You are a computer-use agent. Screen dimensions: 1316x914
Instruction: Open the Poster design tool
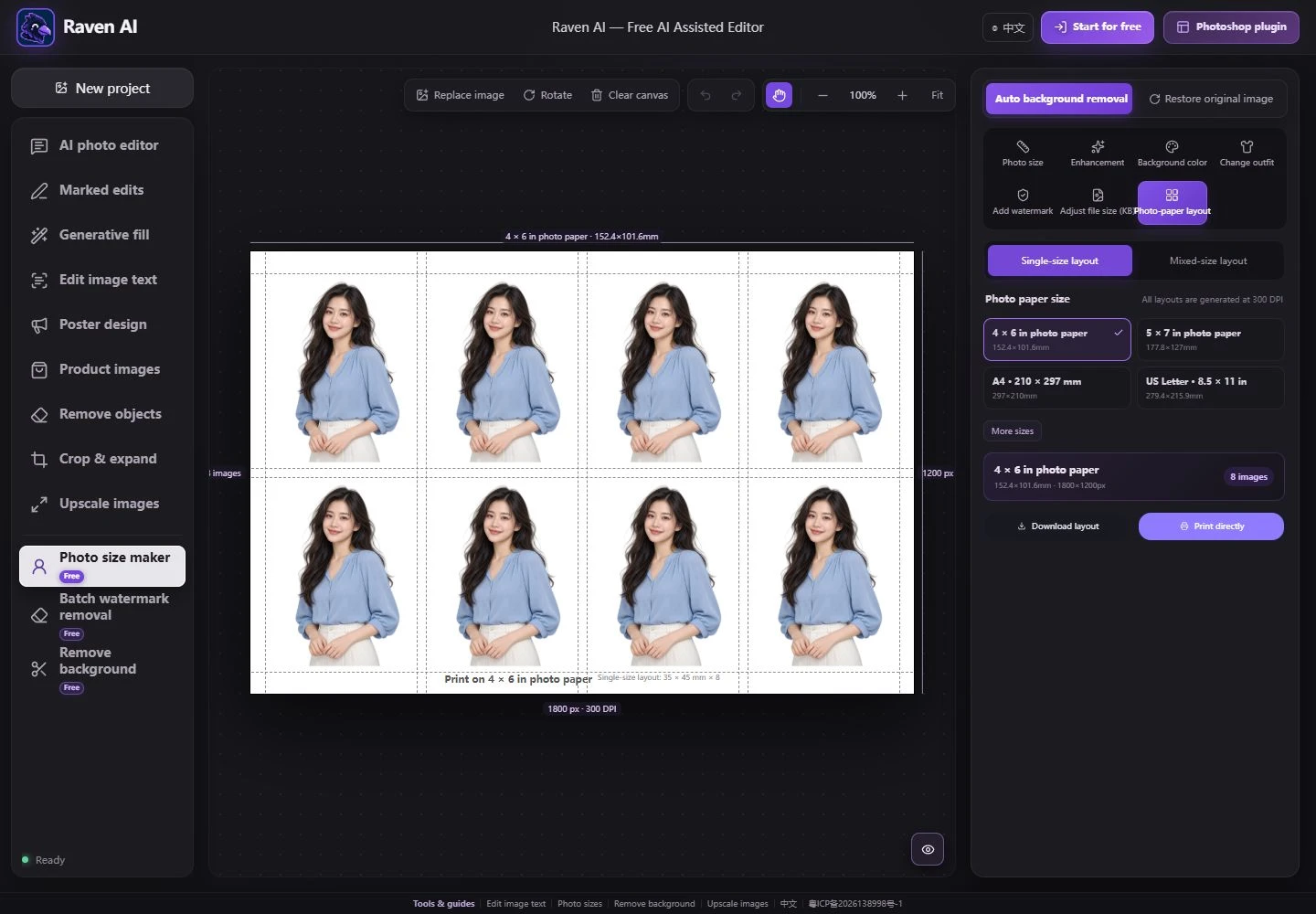[102, 324]
